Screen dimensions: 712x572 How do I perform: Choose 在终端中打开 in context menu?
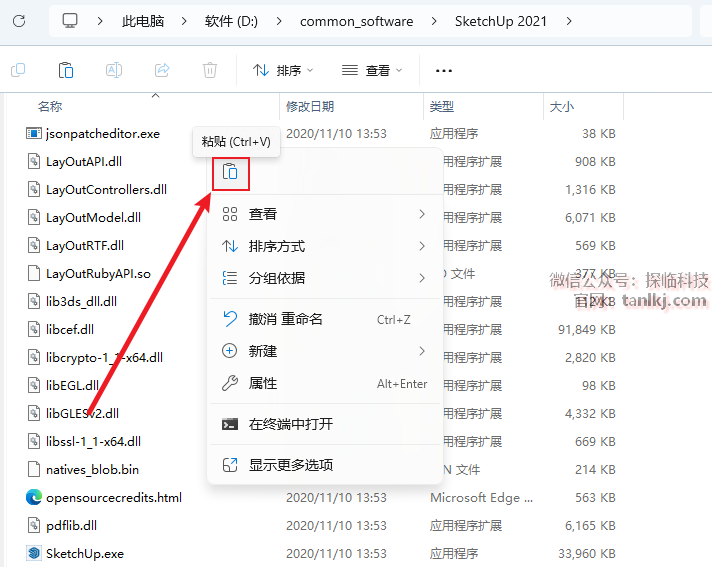324,424
